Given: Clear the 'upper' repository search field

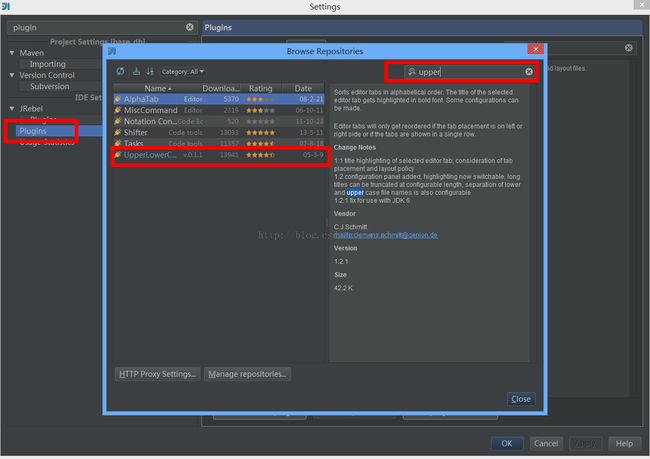Looking at the screenshot, I should 529,72.
